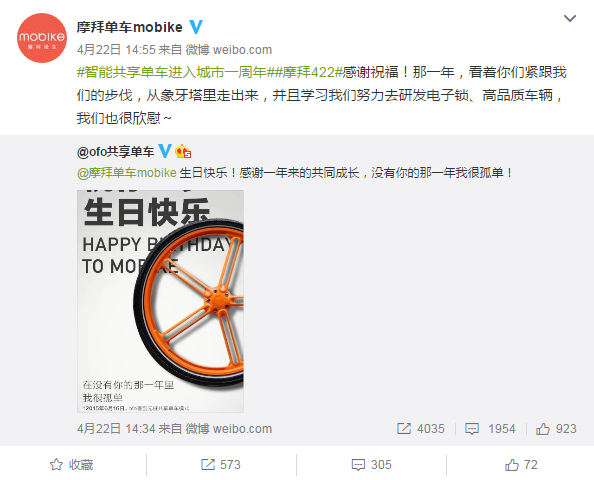Click the 4月22日 14:34 original post timestamp
The height and width of the screenshot is (480, 594).
coord(116,429)
